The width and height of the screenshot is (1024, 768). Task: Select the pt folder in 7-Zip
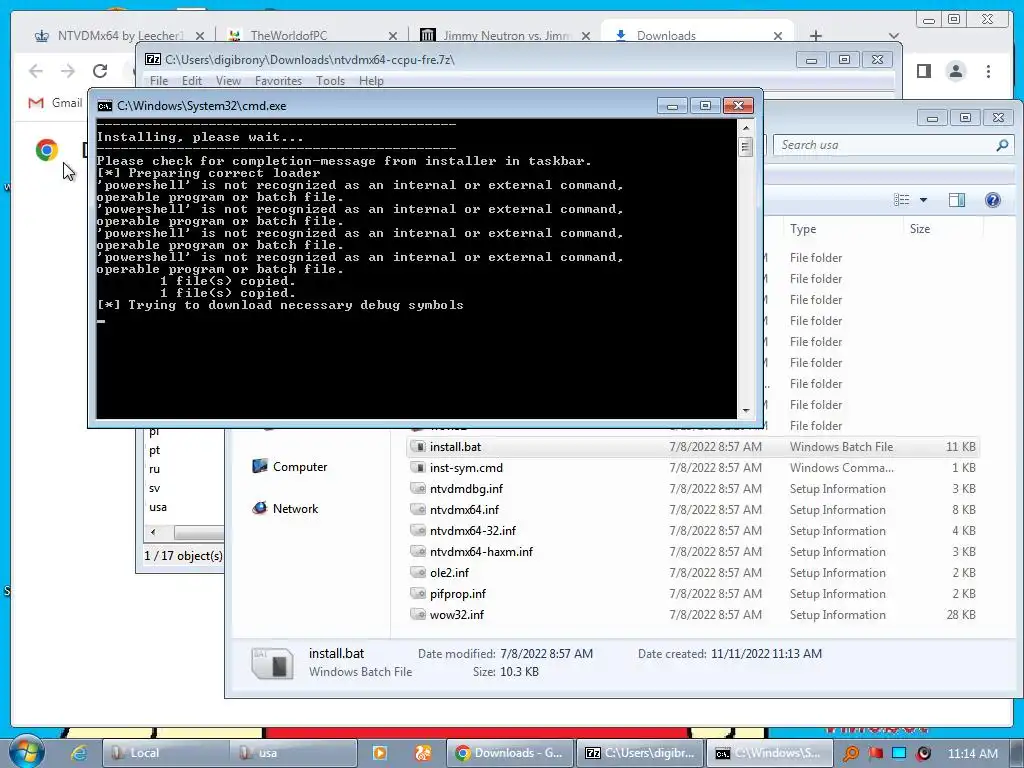[x=154, y=450]
